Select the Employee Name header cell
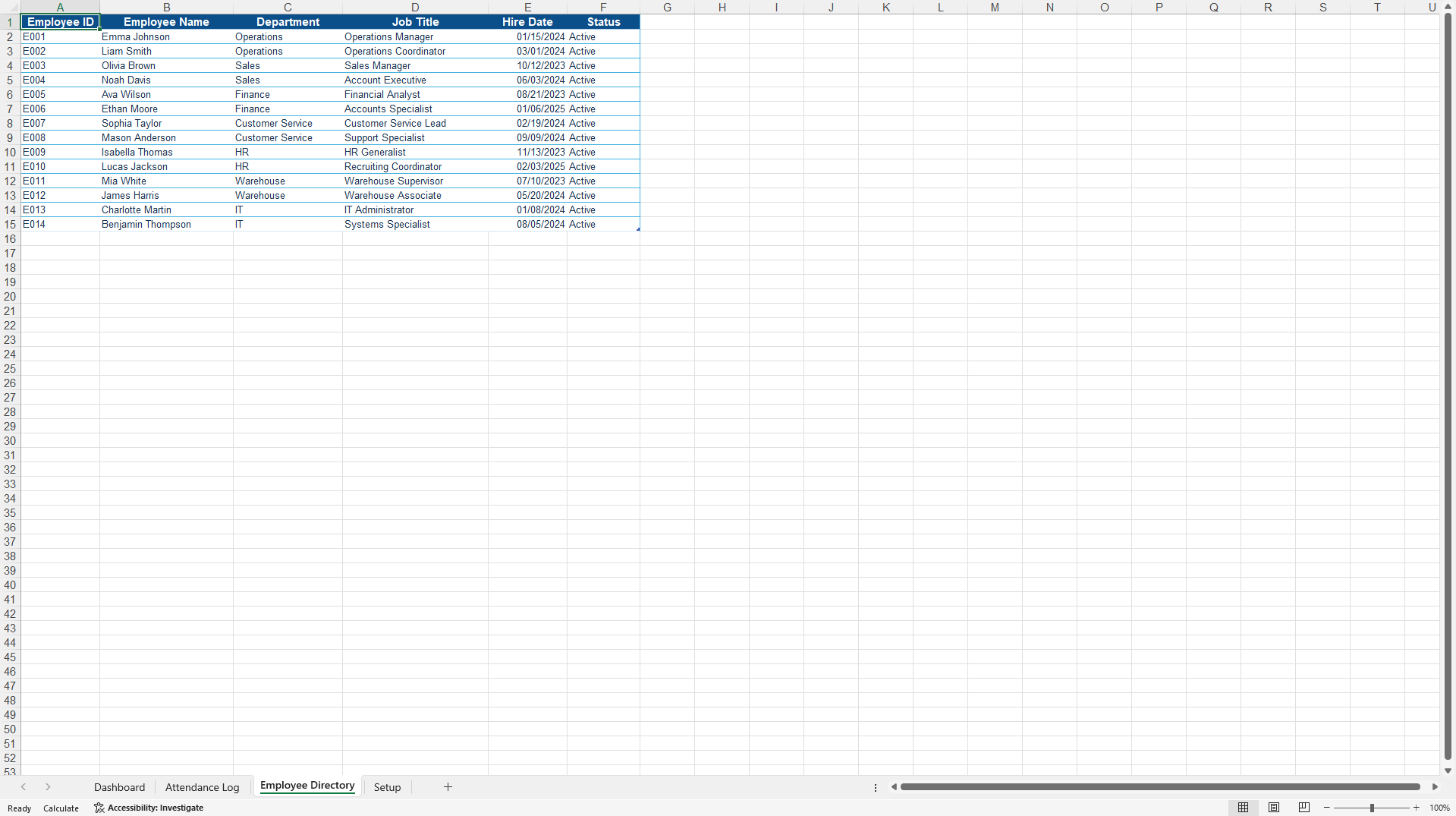Image resolution: width=1456 pixels, height=816 pixels. [166, 22]
